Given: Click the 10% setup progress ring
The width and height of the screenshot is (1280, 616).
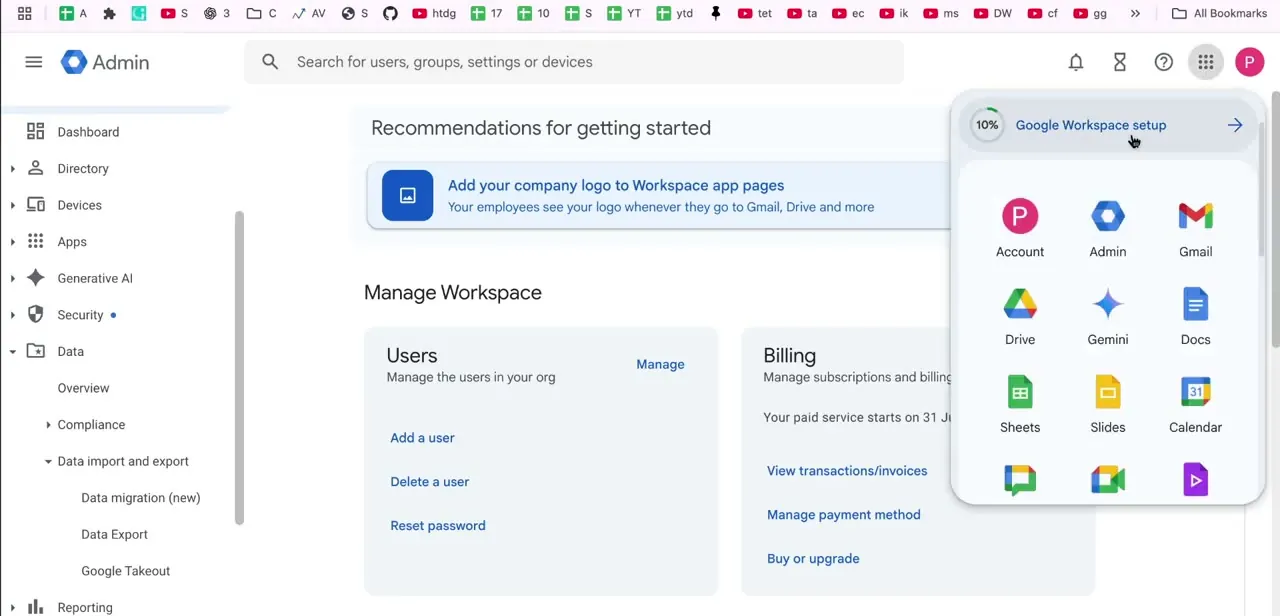Looking at the screenshot, I should click(987, 125).
